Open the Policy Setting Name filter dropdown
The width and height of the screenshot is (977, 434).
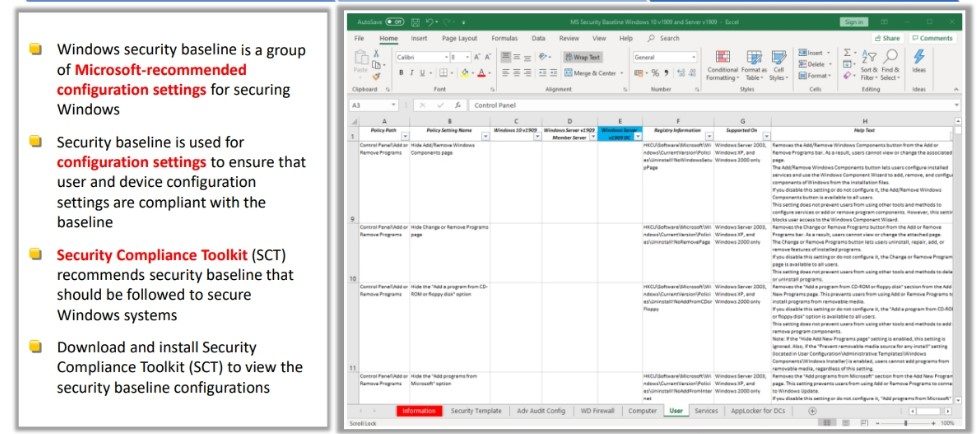485,136
